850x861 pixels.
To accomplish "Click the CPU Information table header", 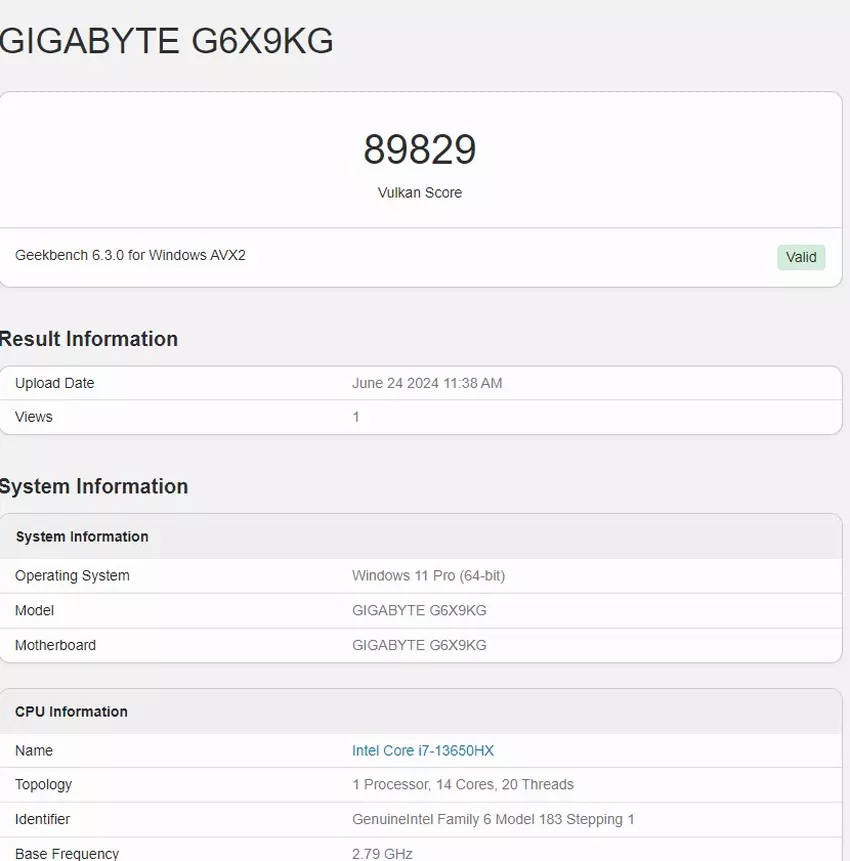I will pos(71,712).
